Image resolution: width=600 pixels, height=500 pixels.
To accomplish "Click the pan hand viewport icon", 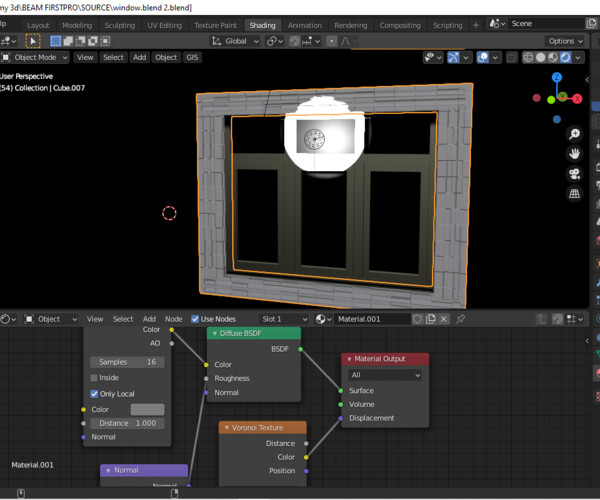I will point(576,153).
